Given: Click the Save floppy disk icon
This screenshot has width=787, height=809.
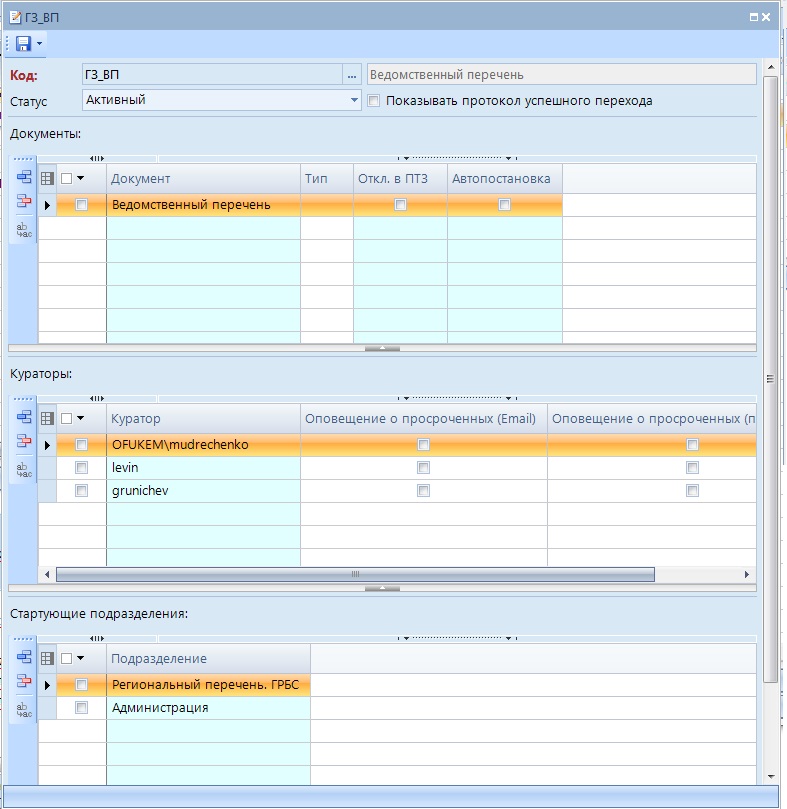Looking at the screenshot, I should 22,44.
